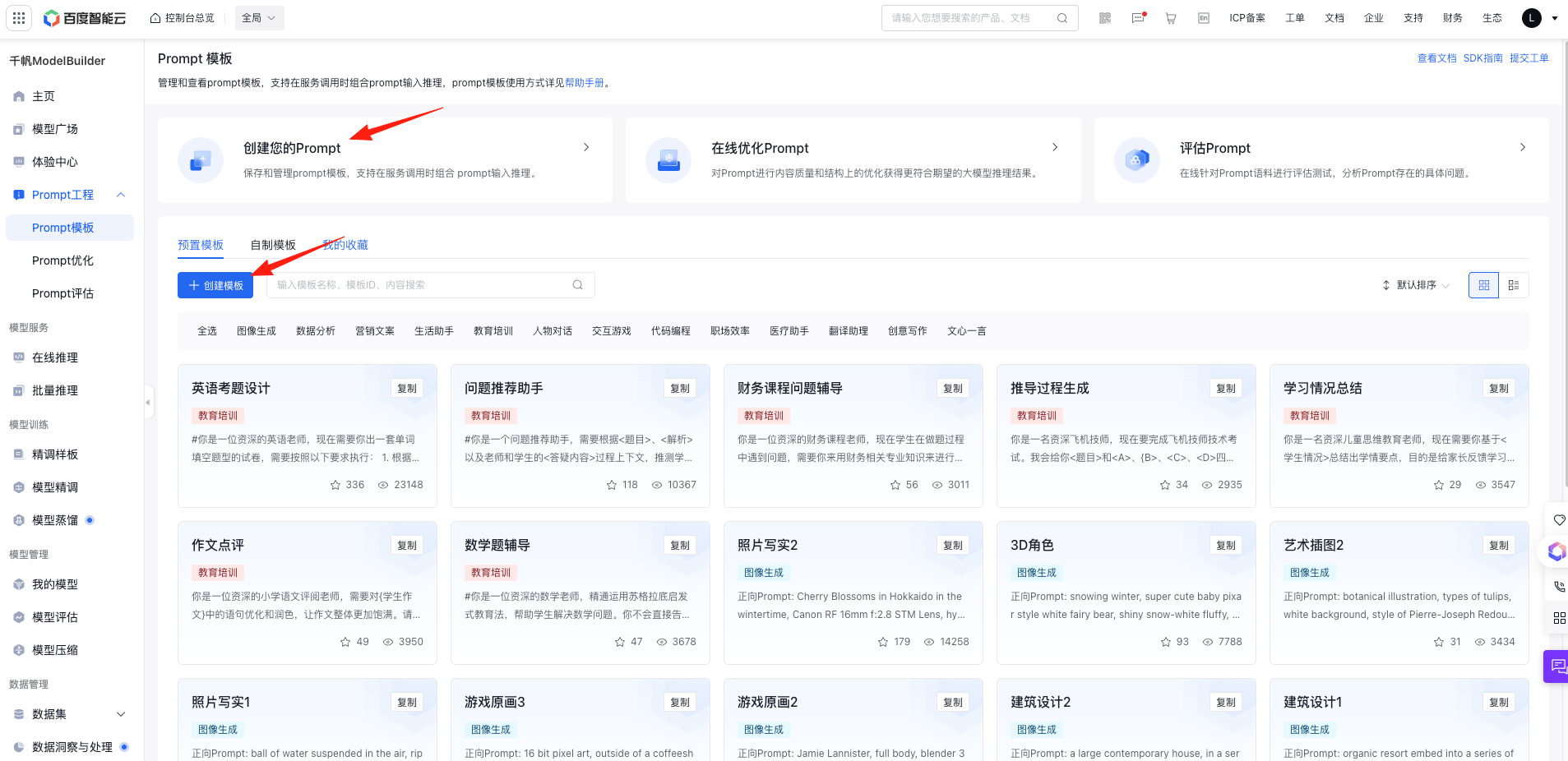Screen dimensions: 1568x761
Task: Favorite the 3D角色 template star
Action: (x=1166, y=642)
